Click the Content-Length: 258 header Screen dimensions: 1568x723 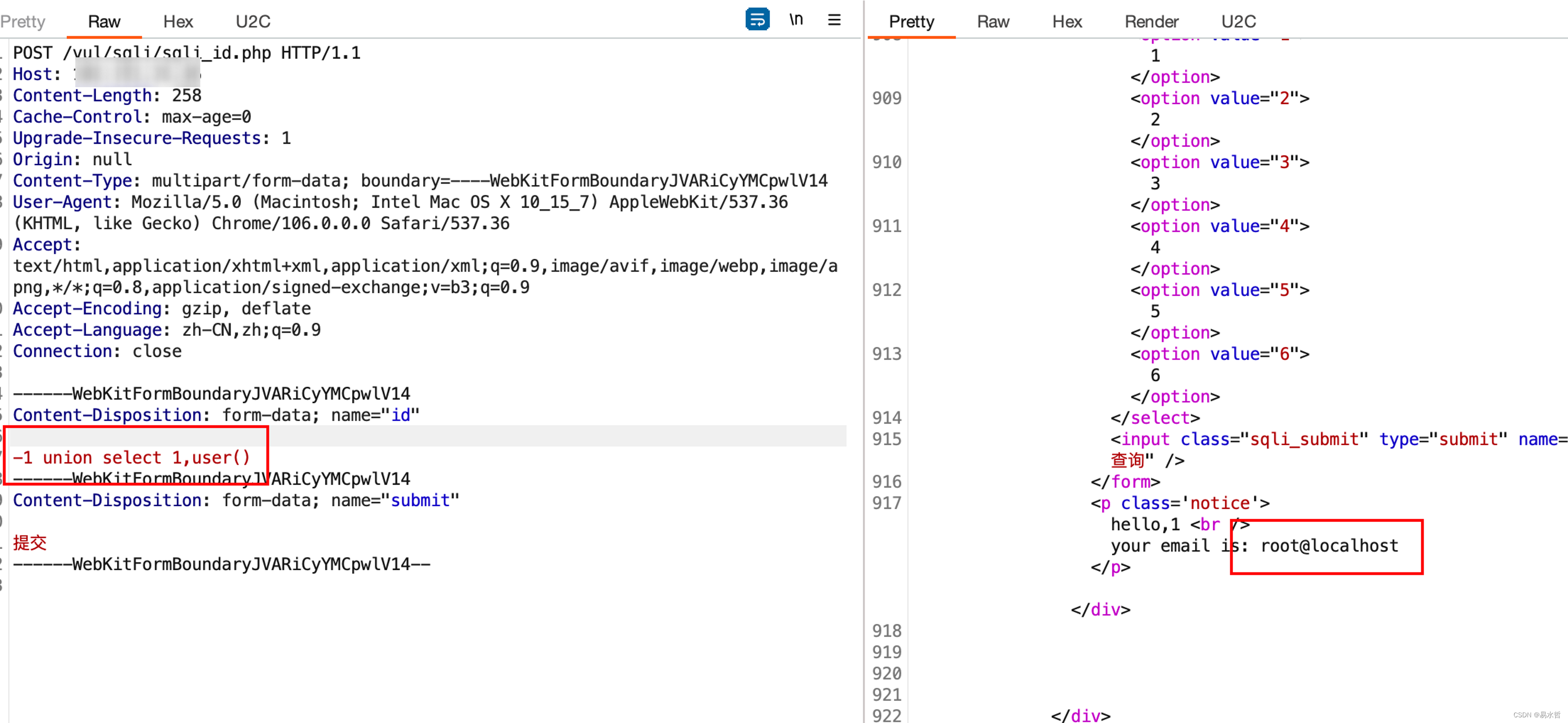click(107, 96)
